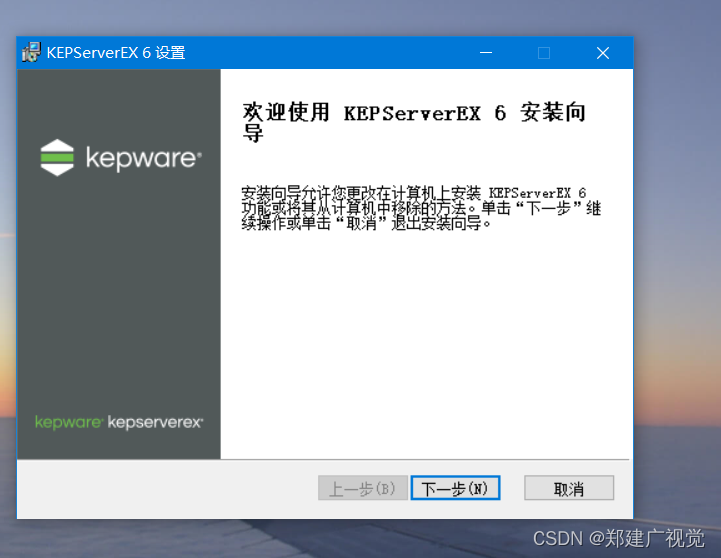
Task: Click the heading 欢迎使用 KEPServerEX 6 安装向导
Action: (414, 122)
